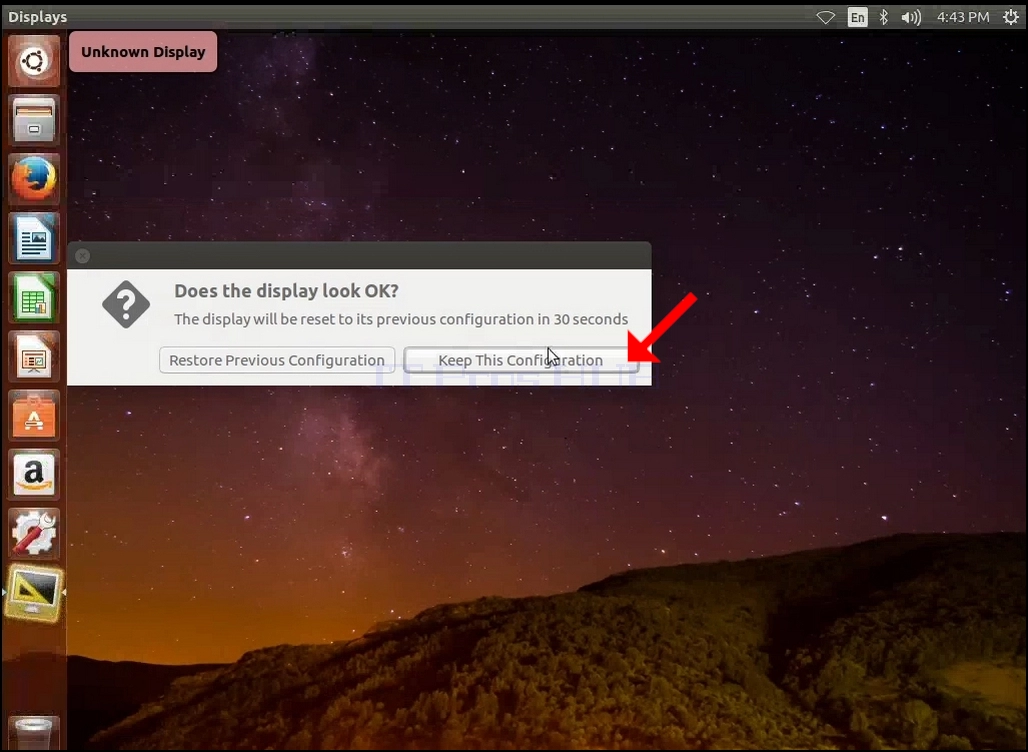Open System Settings wrench-and-gear icon
Screen dimensions: 1028x752
pyautogui.click(x=34, y=534)
